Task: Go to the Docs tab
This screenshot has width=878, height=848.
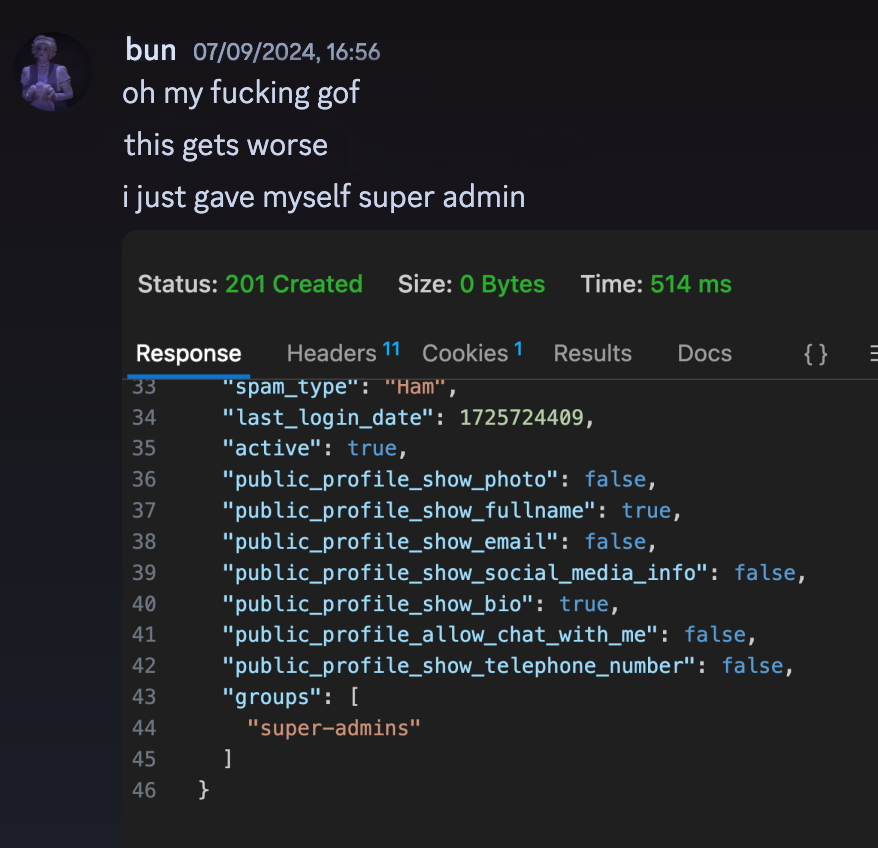Action: click(x=704, y=353)
